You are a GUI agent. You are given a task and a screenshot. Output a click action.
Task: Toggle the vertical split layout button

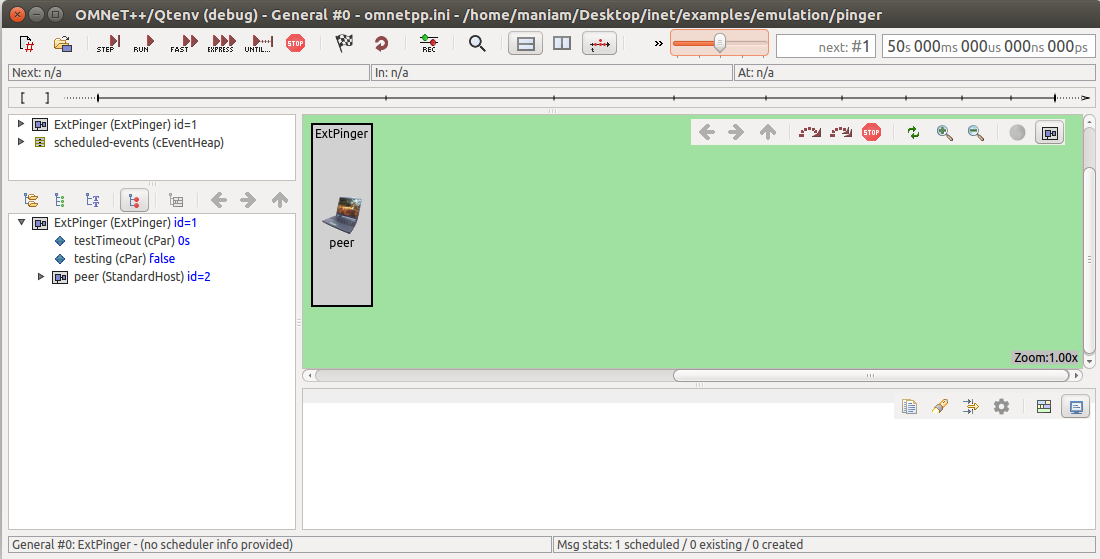click(x=562, y=43)
